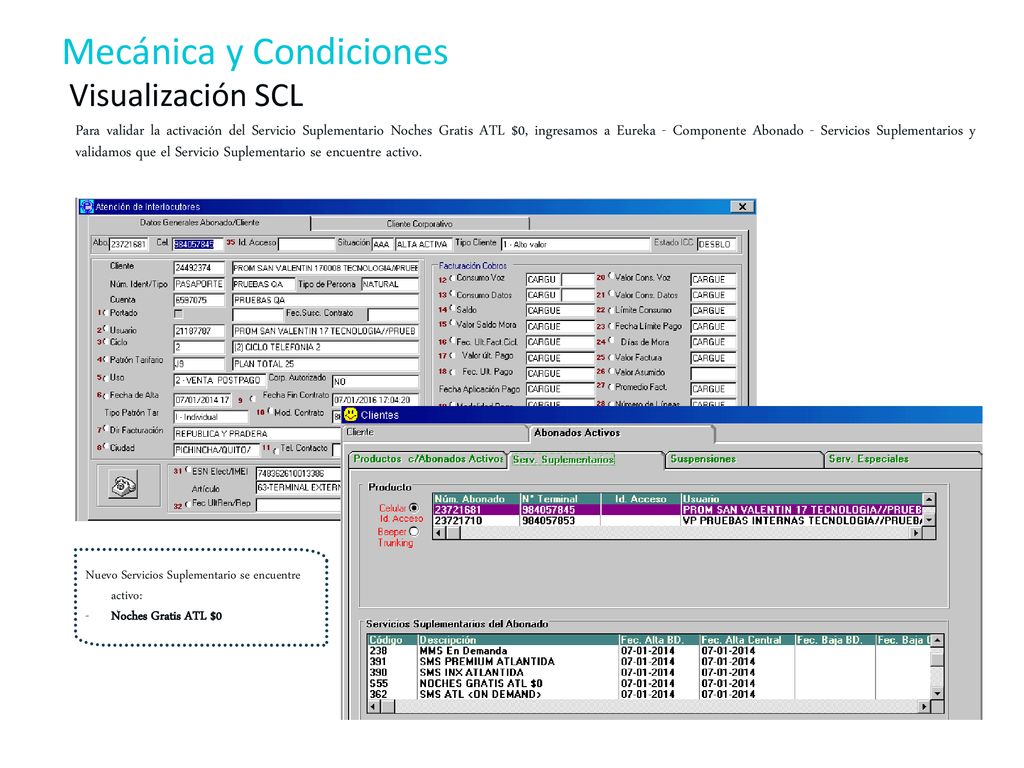Click the Fec. Alta Central column header
The image size is (1024, 768).
746,640
